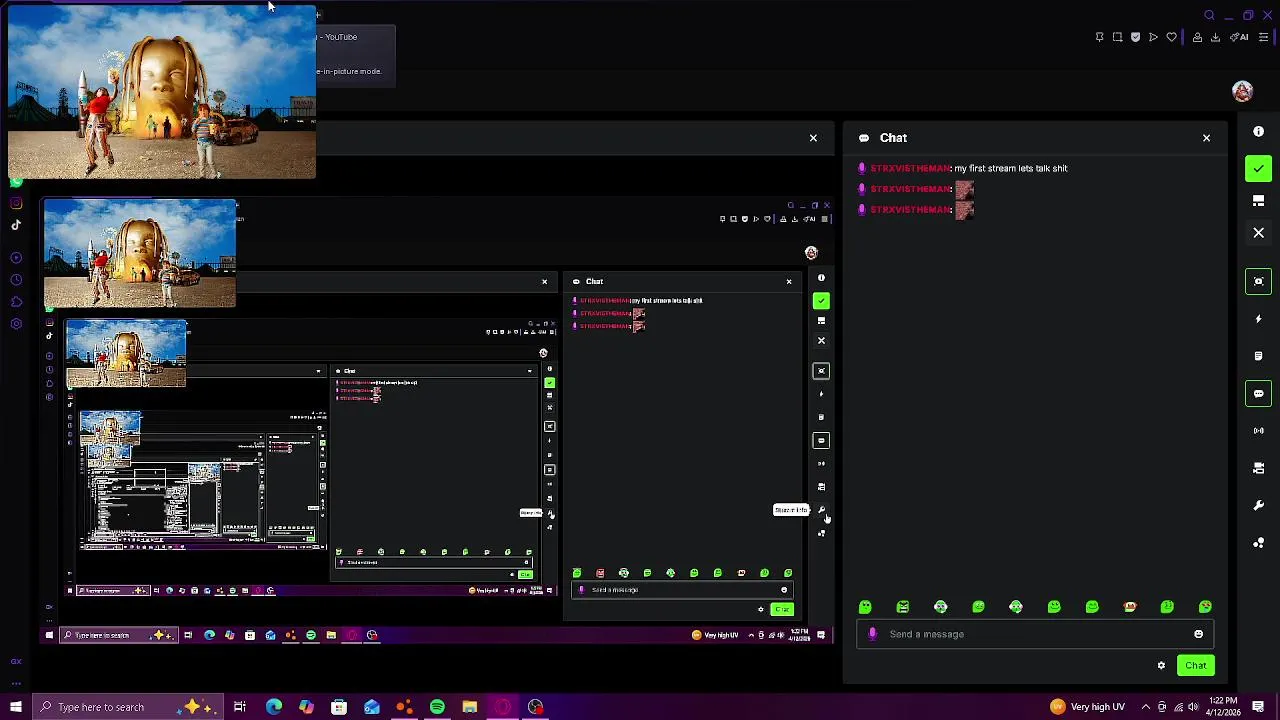The width and height of the screenshot is (1280, 720).
Task: Click the emote image in third chat message
Action: 964,209
